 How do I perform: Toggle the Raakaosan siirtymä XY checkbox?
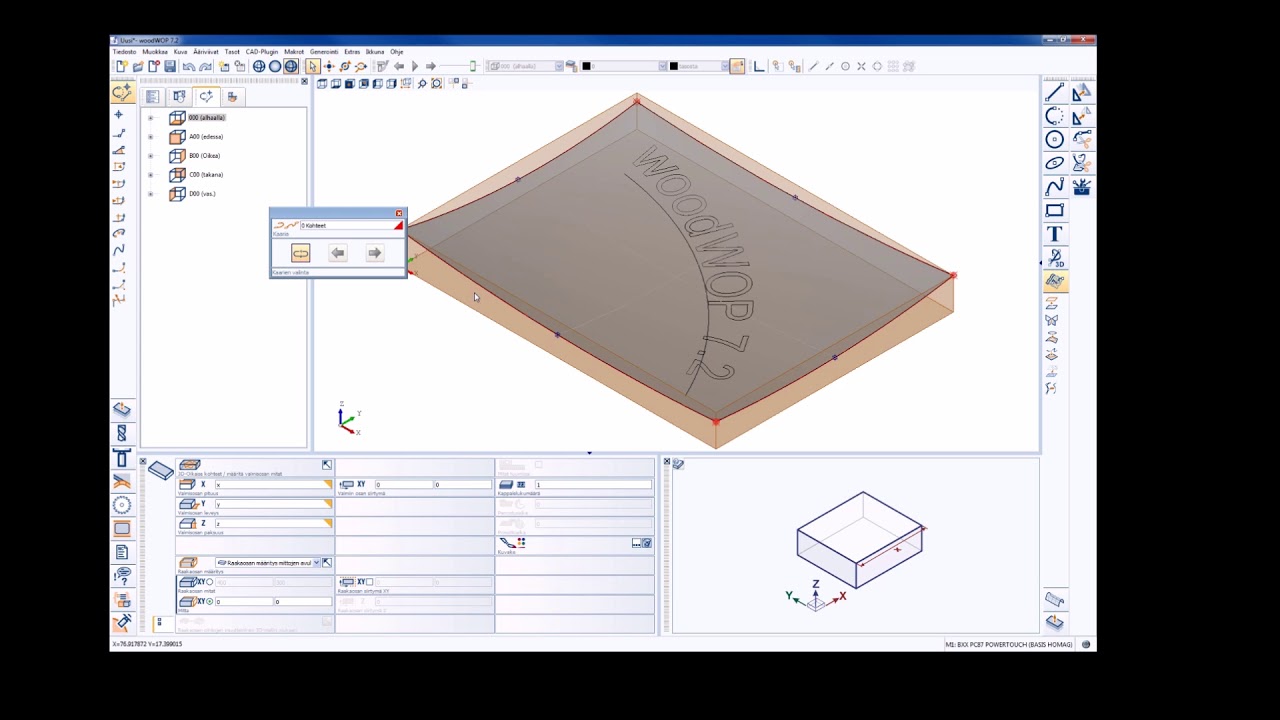click(369, 582)
